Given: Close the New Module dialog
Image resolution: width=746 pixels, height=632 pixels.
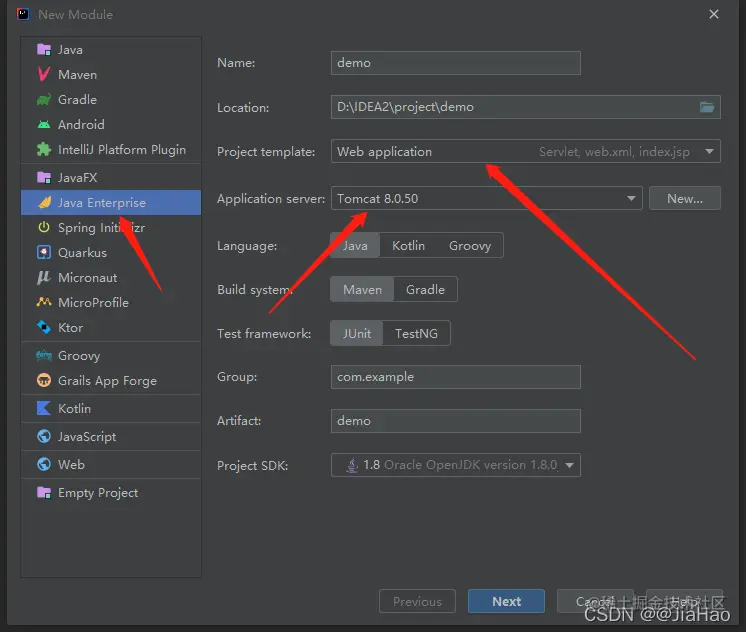Looking at the screenshot, I should pos(714,14).
